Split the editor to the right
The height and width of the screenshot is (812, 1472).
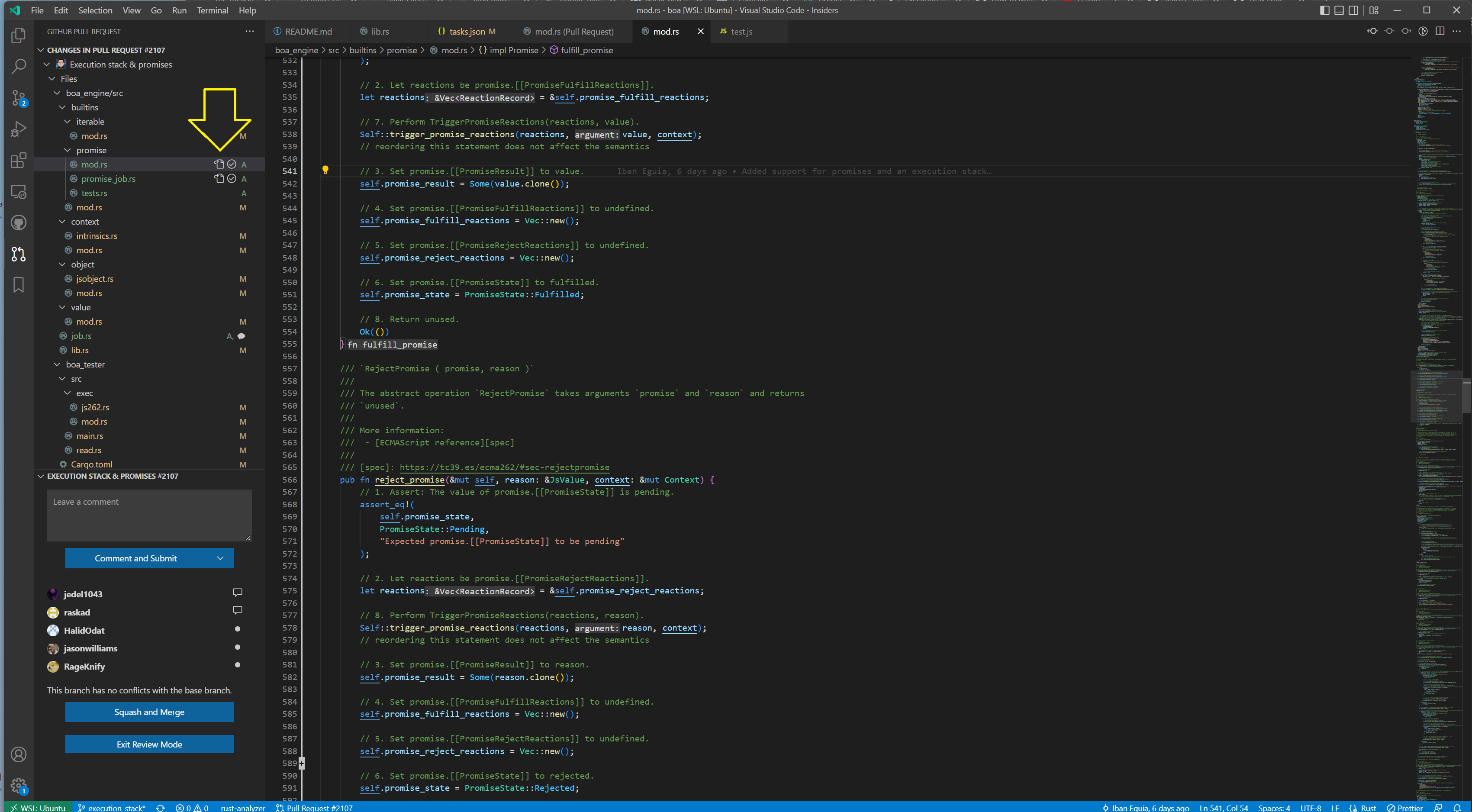tap(1440, 32)
